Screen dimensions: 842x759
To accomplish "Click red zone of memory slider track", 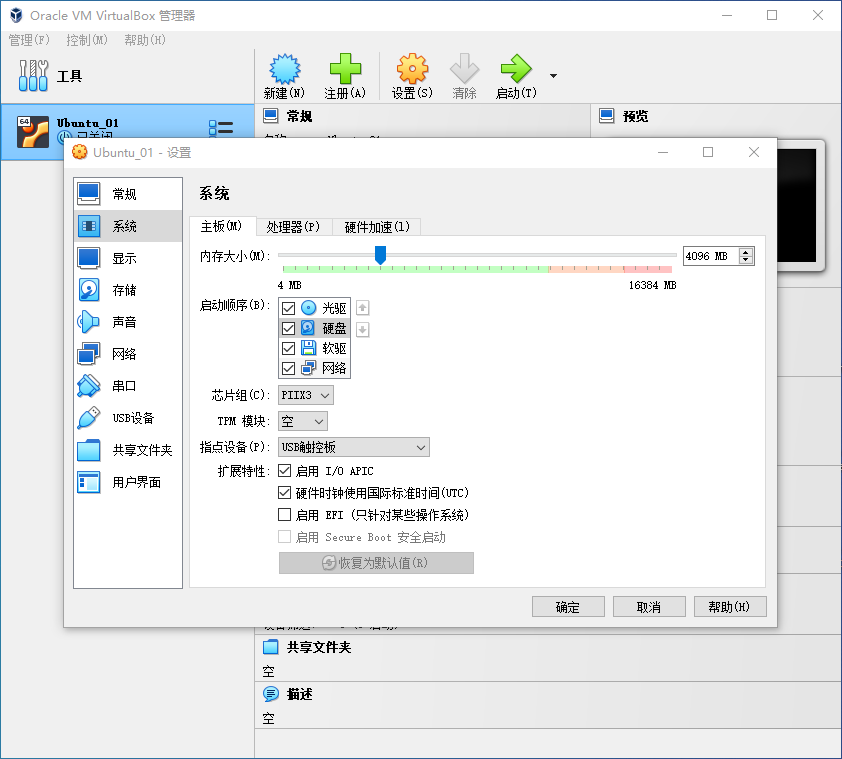I will coord(648,269).
